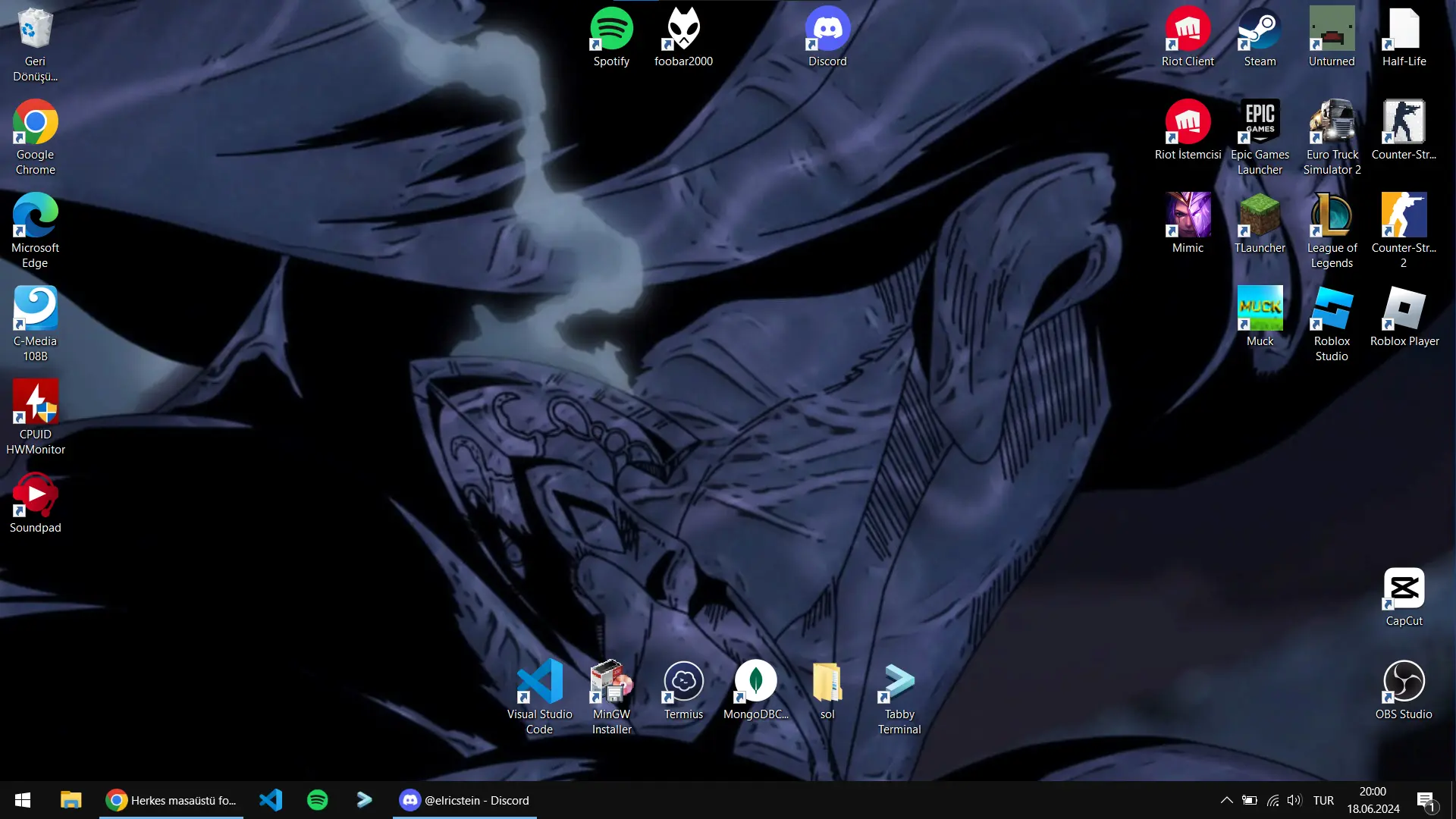Open the Wi-Fi network tray icon
Viewport: 1456px width, 819px height.
point(1273,800)
